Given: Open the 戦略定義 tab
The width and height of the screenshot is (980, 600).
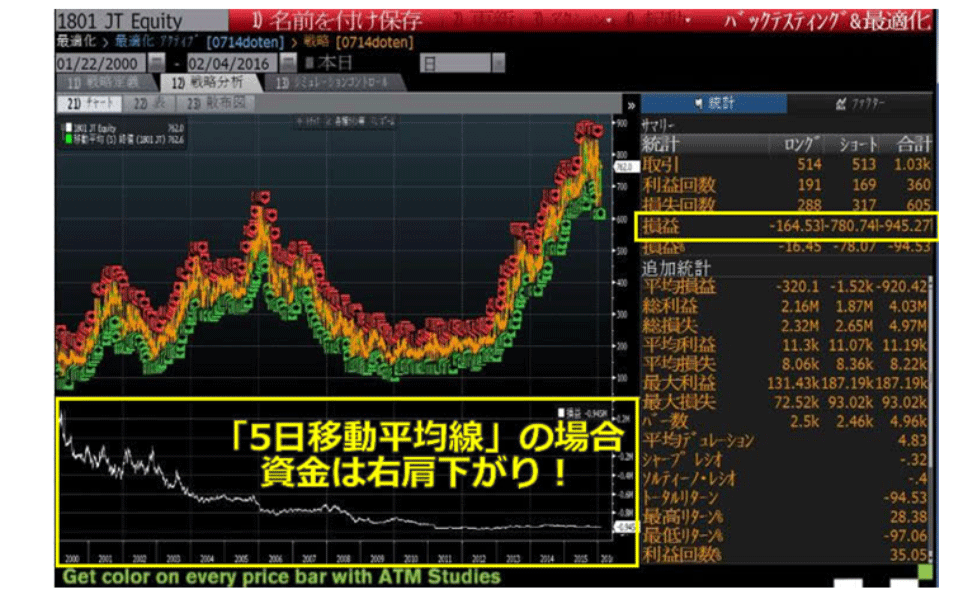Looking at the screenshot, I should (103, 83).
